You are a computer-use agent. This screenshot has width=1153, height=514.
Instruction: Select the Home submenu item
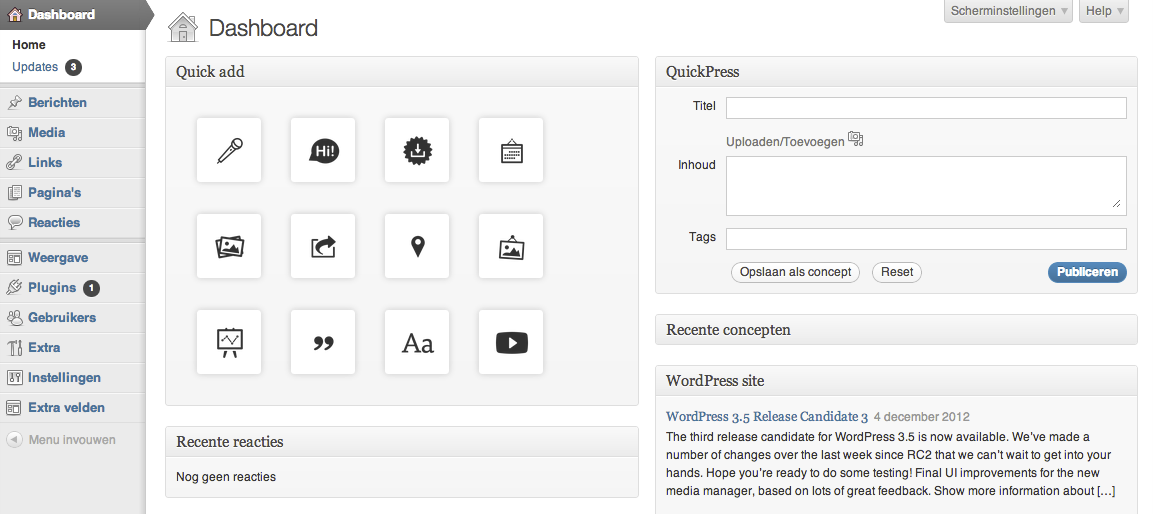click(x=29, y=45)
